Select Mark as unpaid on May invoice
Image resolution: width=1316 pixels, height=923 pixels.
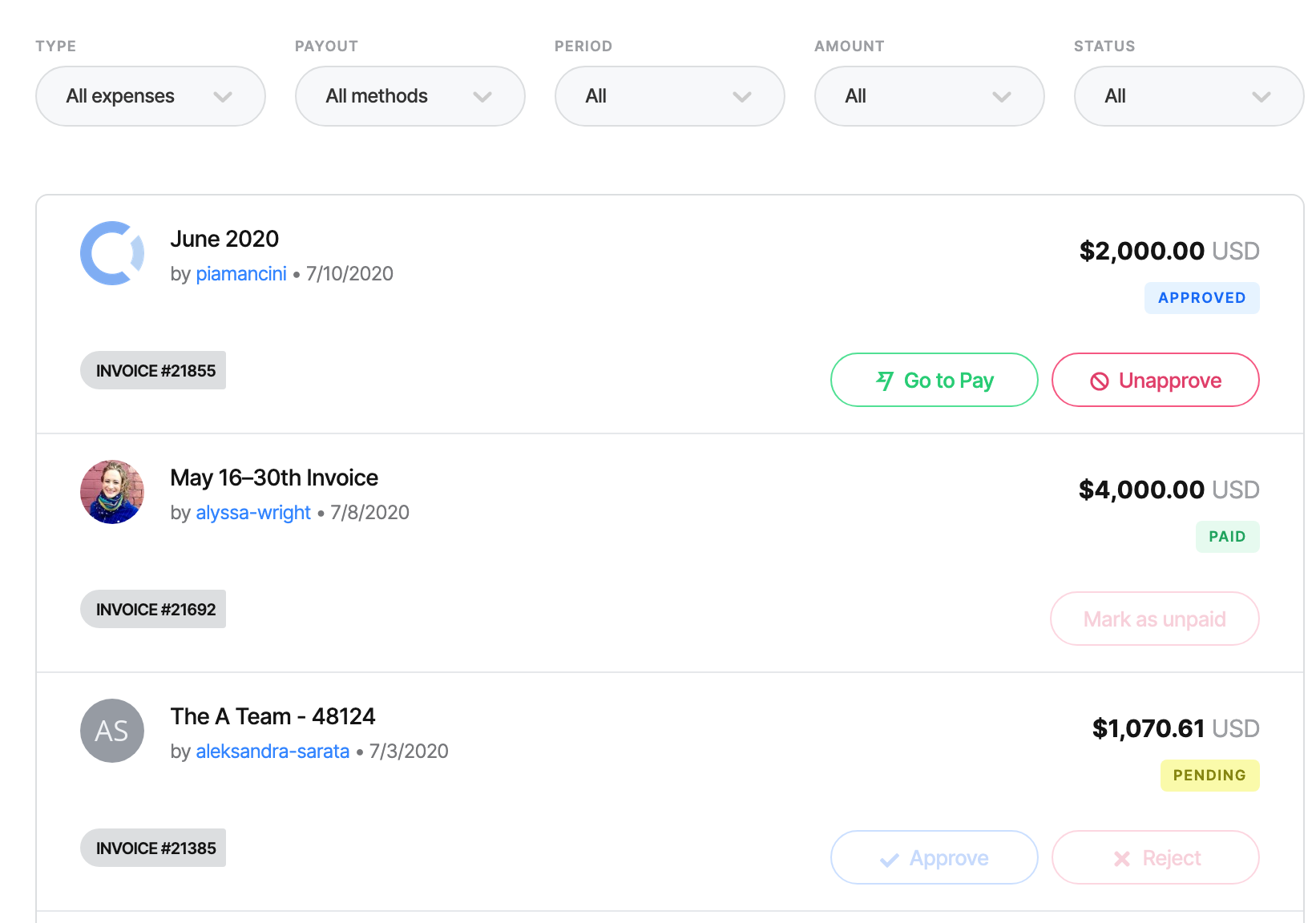click(x=1154, y=619)
